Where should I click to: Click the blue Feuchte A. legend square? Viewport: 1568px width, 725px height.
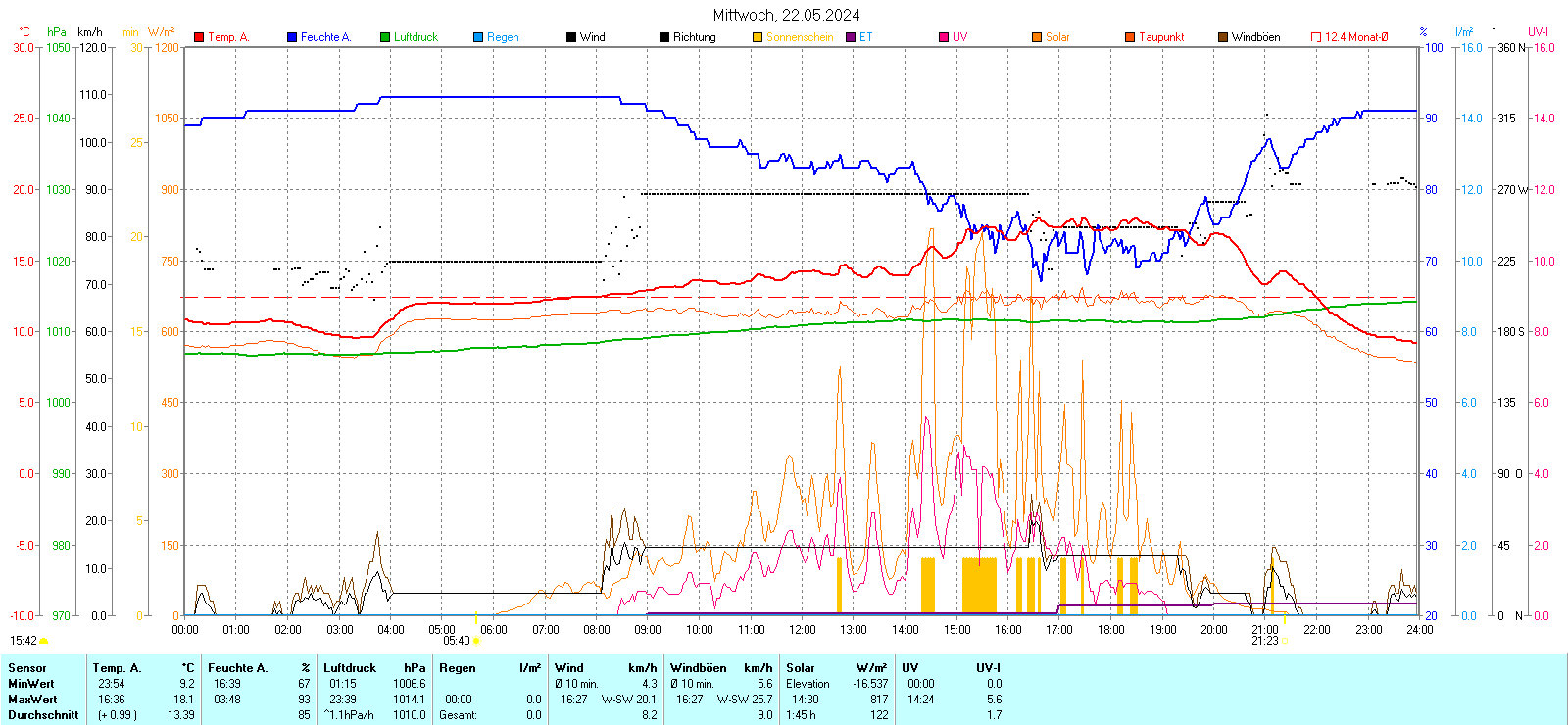pyautogui.click(x=292, y=37)
